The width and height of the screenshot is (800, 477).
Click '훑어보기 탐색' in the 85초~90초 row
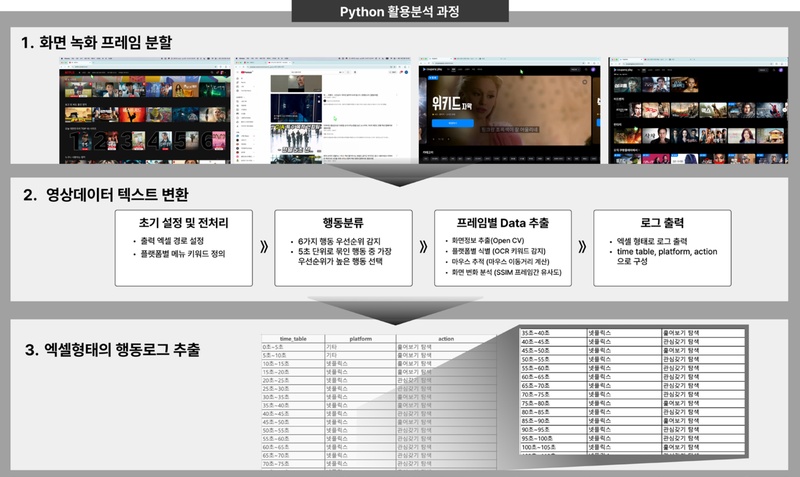click(703, 421)
